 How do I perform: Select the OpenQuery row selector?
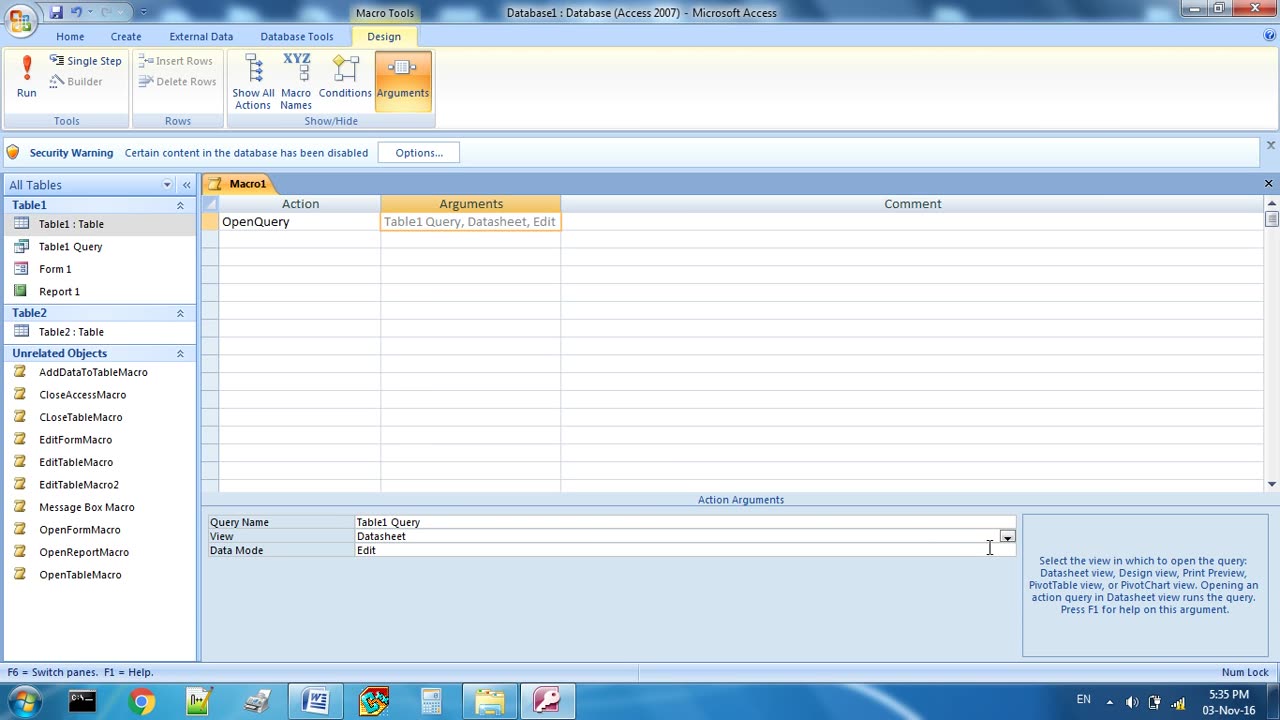coord(210,222)
